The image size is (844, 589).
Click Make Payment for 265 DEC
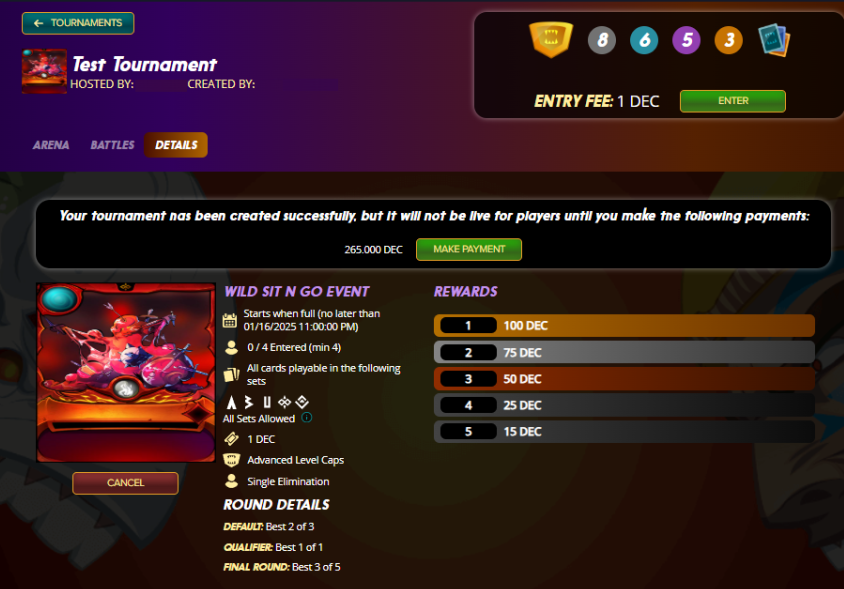point(469,249)
